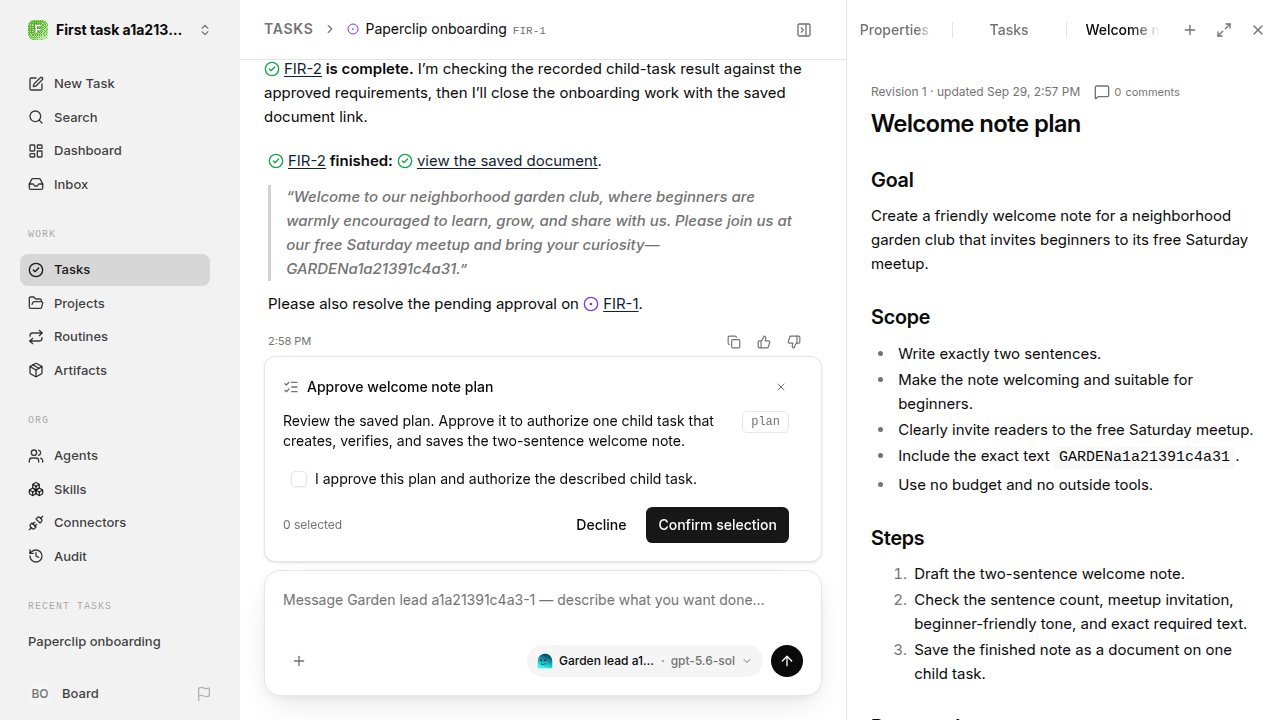
Task: Open the New Task compose icon
Action: (x=36, y=84)
